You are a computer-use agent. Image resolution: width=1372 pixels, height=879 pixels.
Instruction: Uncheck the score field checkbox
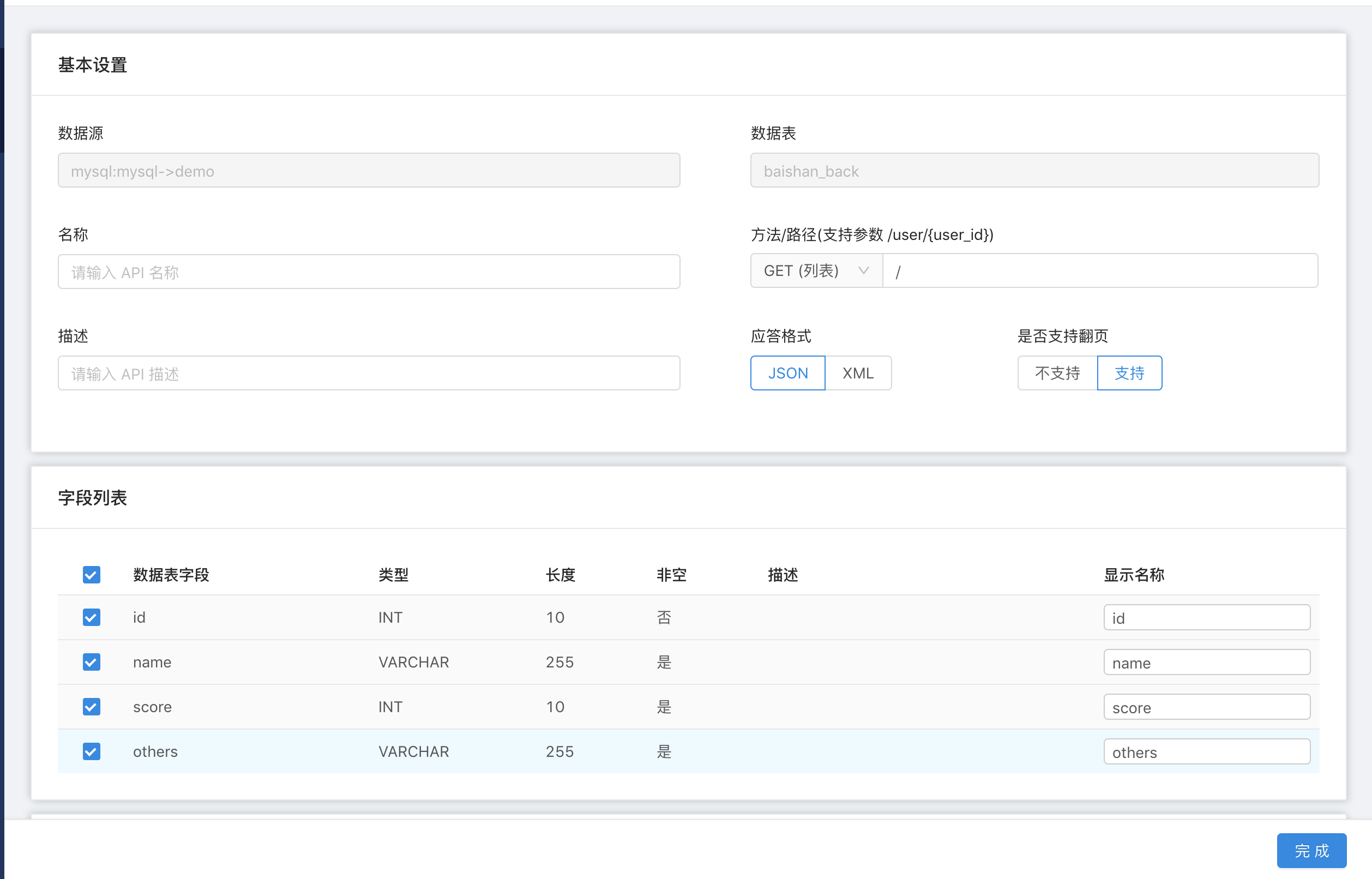pos(91,707)
